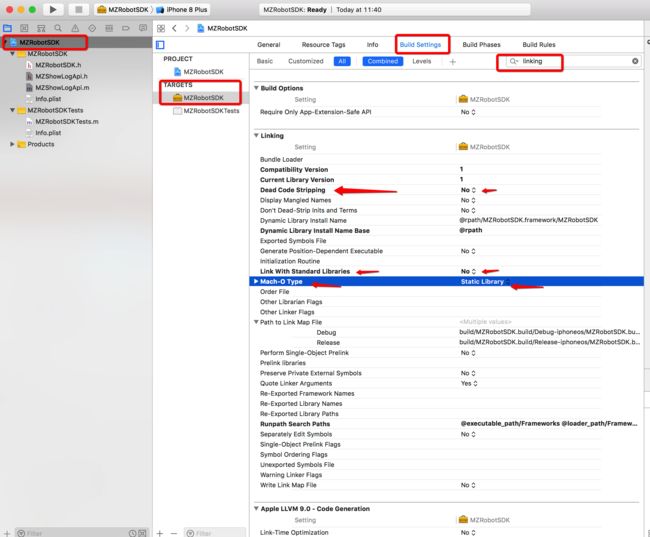This screenshot has height=537, width=650.
Task: Expand the Mach-O Type setting row
Action: [x=256, y=282]
